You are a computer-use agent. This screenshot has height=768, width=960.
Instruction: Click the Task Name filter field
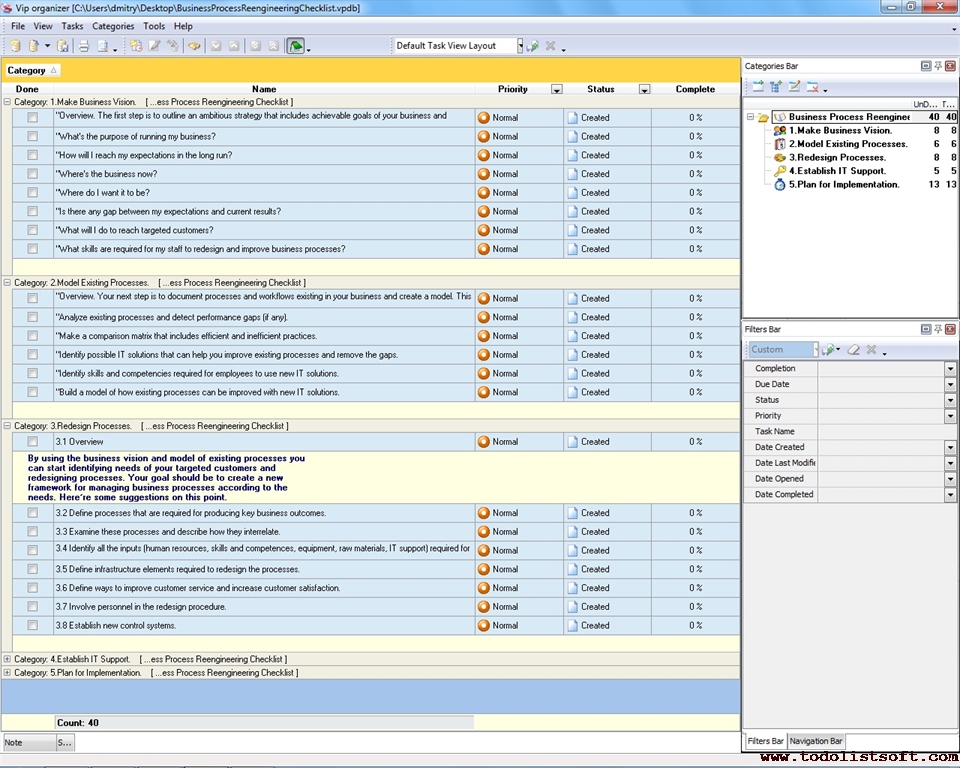880,432
